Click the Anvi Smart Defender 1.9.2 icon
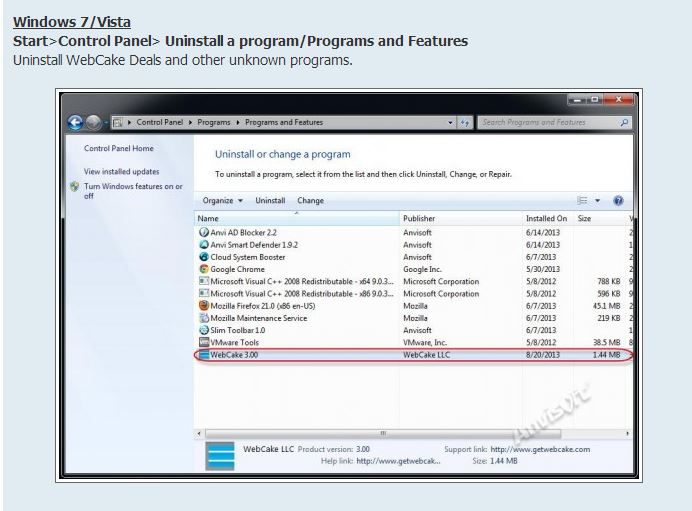The image size is (692, 511). tap(203, 244)
